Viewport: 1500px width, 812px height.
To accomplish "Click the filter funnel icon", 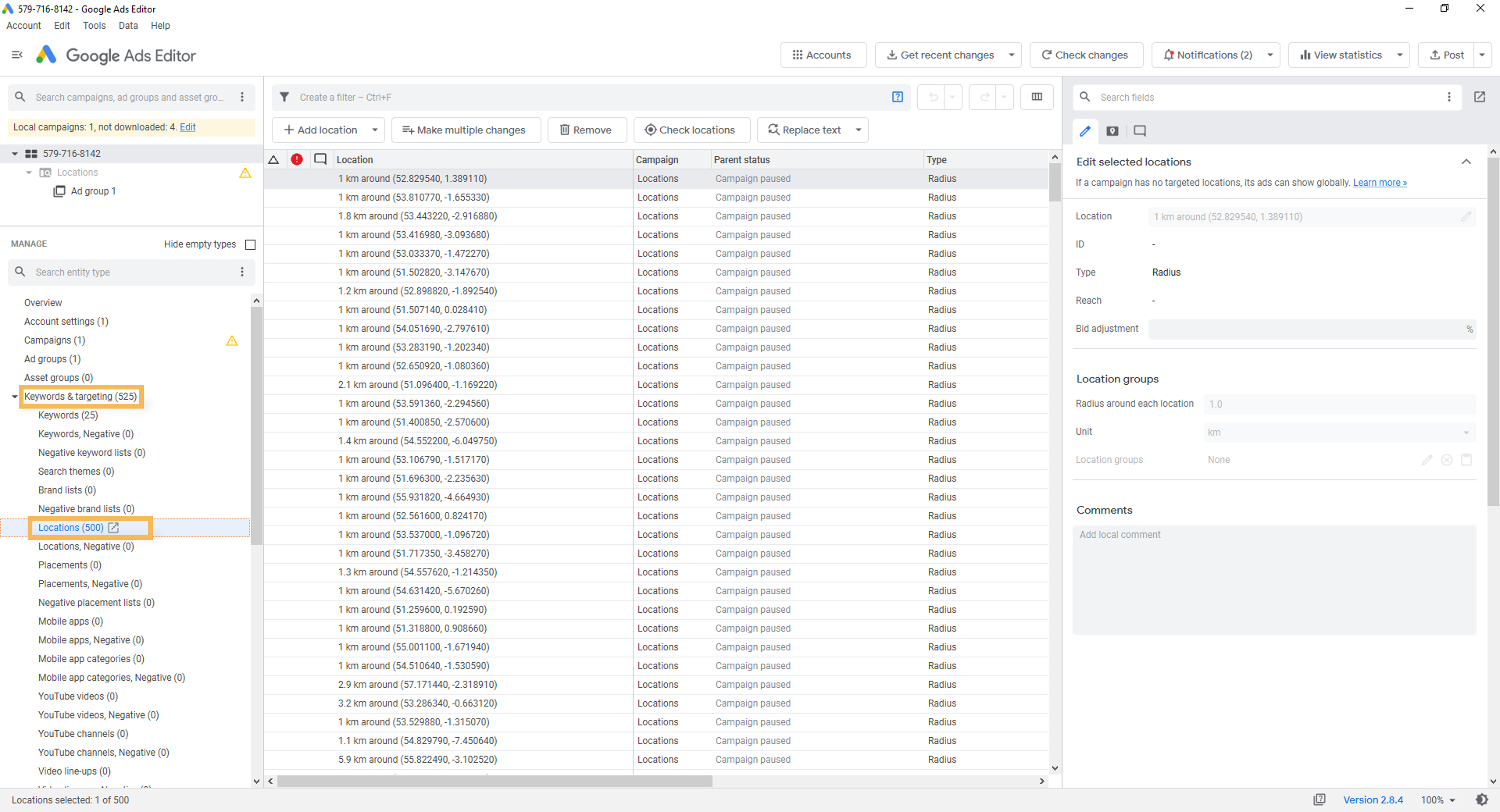I will pos(284,97).
